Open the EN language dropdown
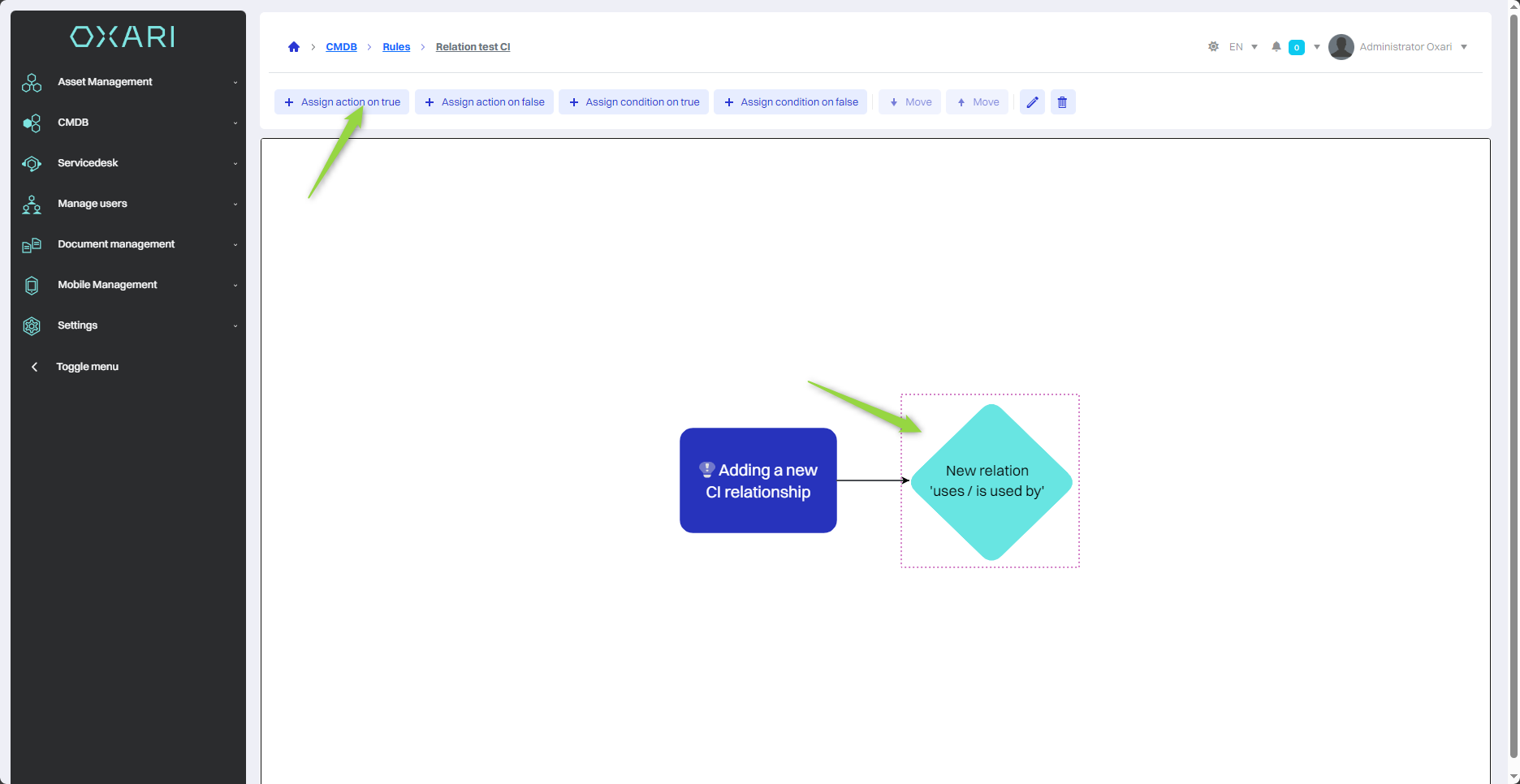Screen dimensions: 1520x784 coord(1243,47)
